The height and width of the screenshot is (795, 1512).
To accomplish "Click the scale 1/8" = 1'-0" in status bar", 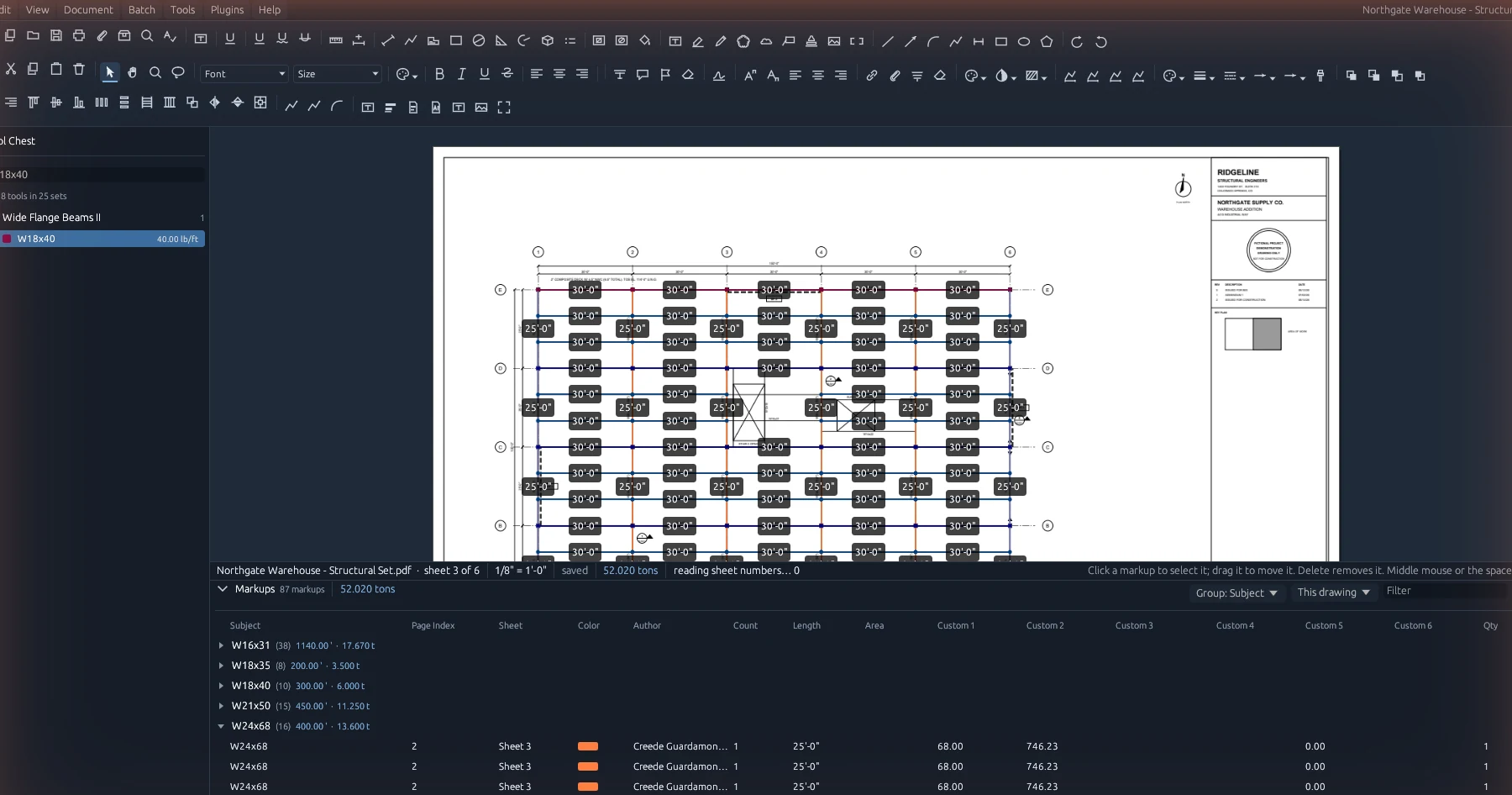I will coord(521,571).
